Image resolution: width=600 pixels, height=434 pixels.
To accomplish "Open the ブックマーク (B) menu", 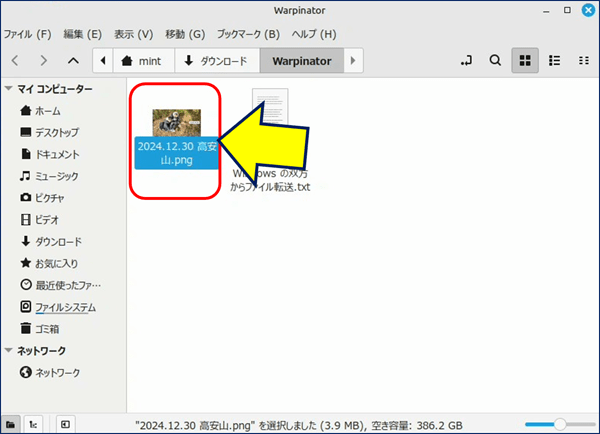I will click(248, 34).
